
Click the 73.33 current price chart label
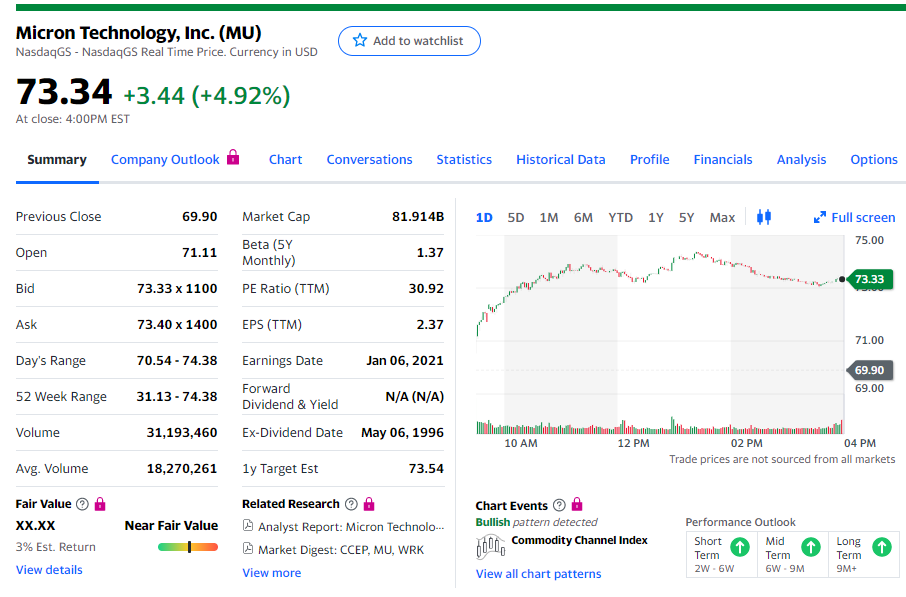coord(868,279)
